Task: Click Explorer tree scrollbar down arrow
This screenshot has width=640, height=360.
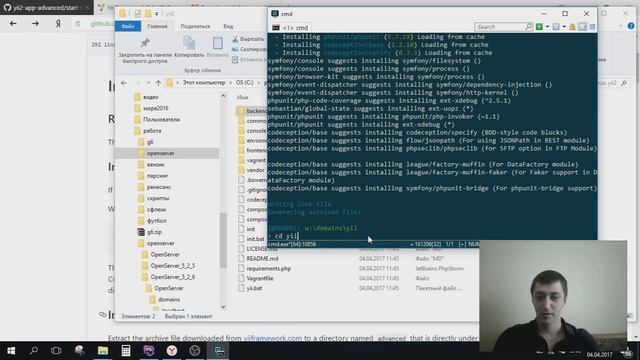Action: coord(223,307)
